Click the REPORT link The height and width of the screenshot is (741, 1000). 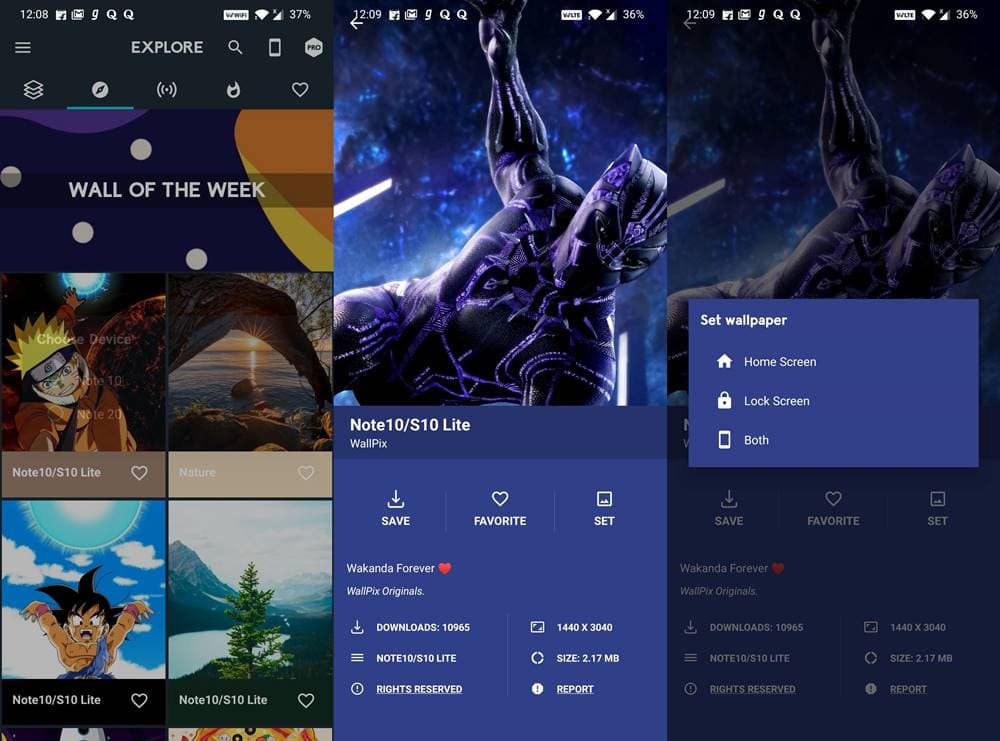[x=575, y=689]
